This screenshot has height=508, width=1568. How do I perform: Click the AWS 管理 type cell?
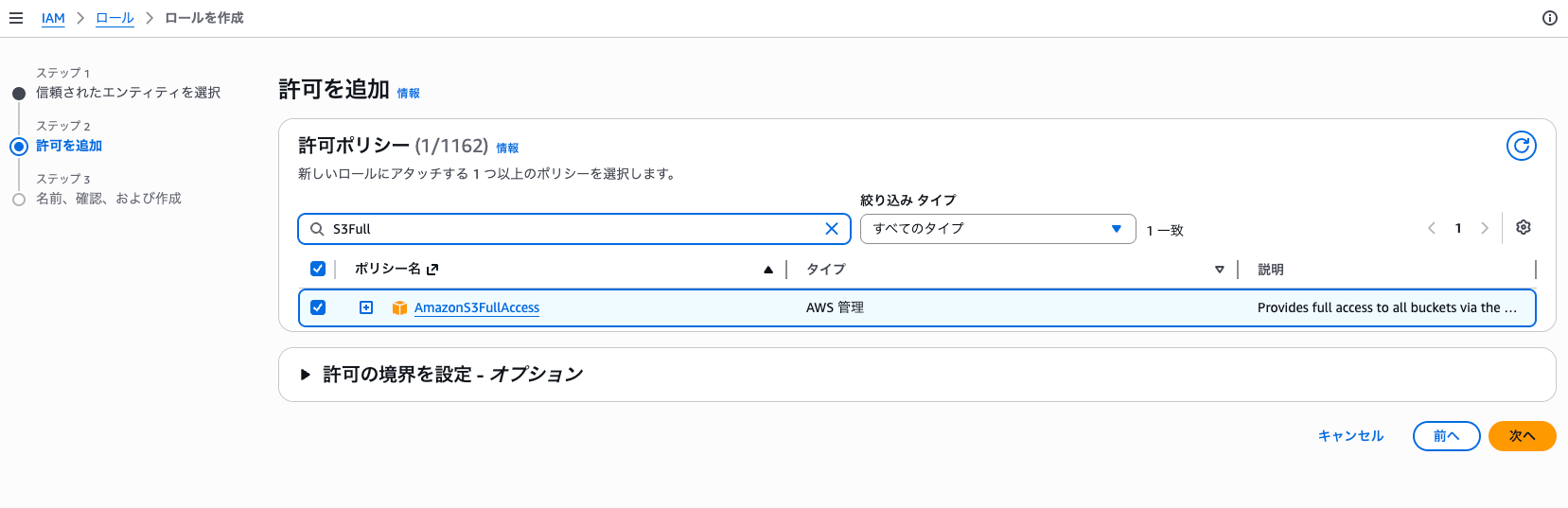[835, 307]
